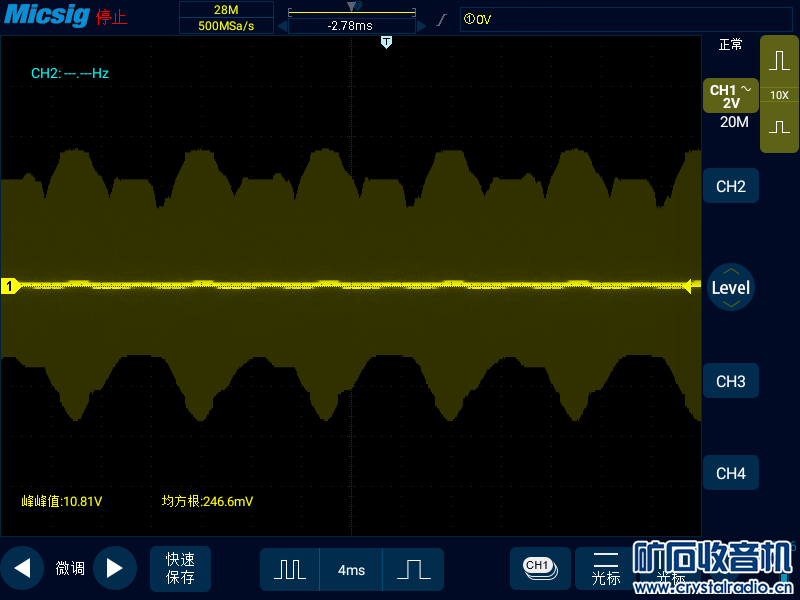Tap the Level trigger adjustment control

pos(731,287)
